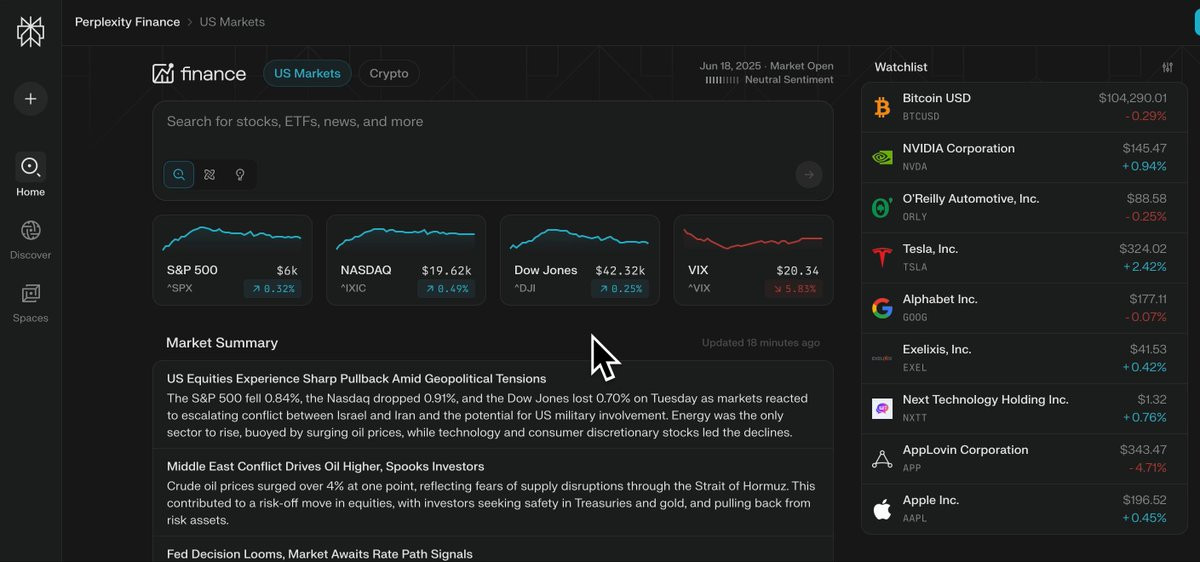
Task: Click AppLovin -4.71% change value
Action: [1147, 467]
